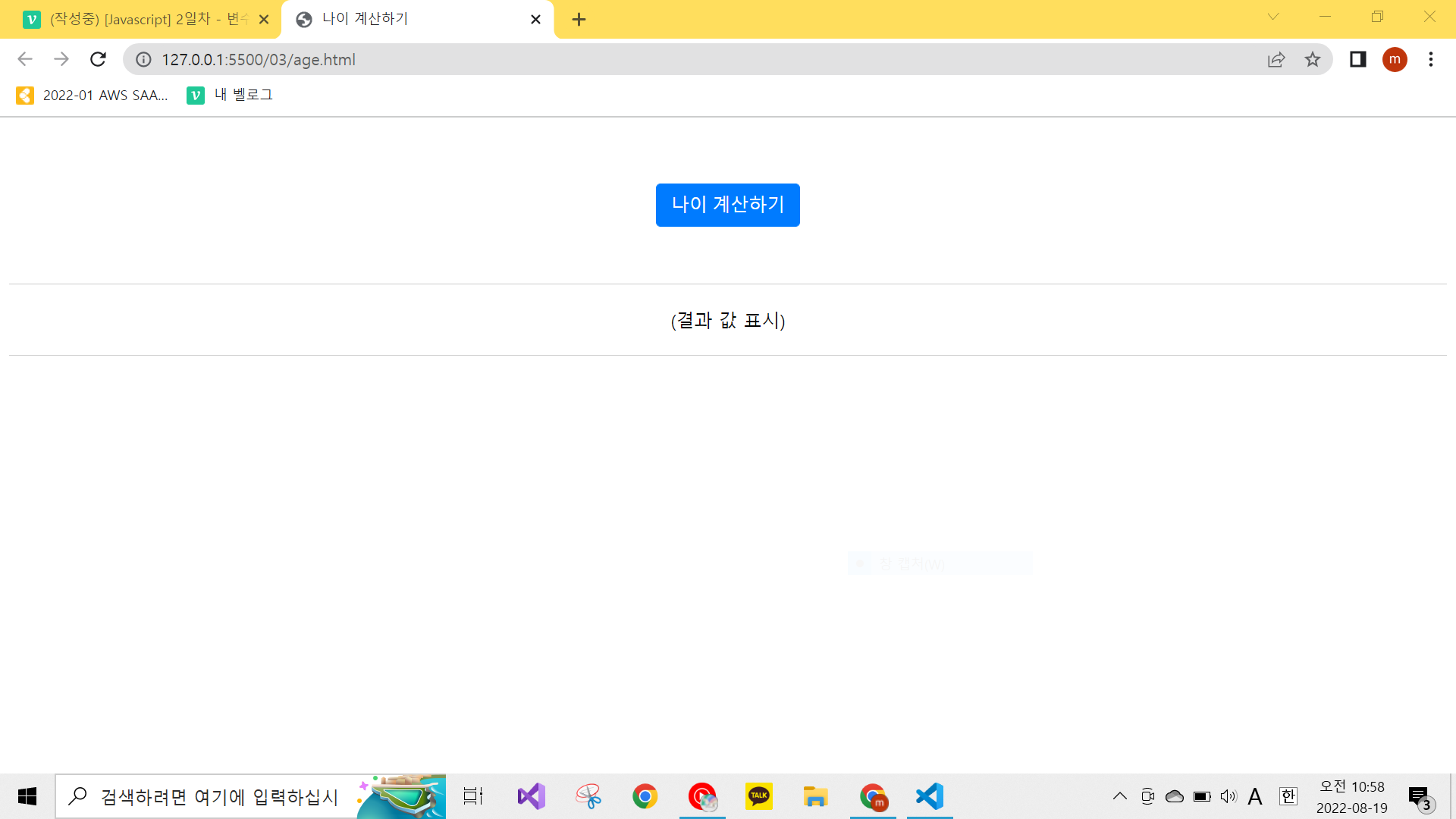
Task: Expand the tab search chevron
Action: click(x=1273, y=17)
